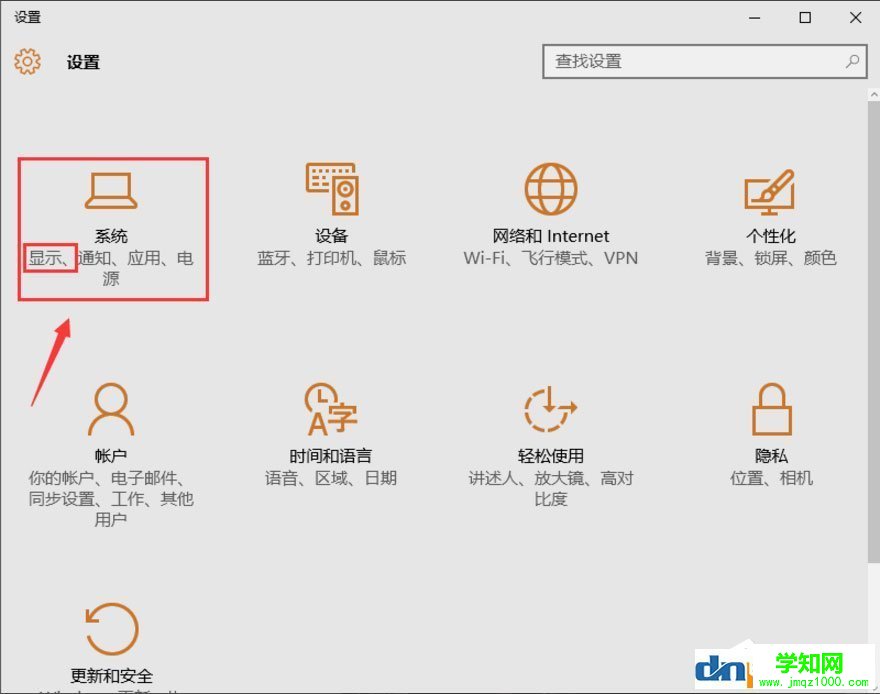The height and width of the screenshot is (694, 880).
Task: Click the search magnifier icon
Action: (x=852, y=61)
